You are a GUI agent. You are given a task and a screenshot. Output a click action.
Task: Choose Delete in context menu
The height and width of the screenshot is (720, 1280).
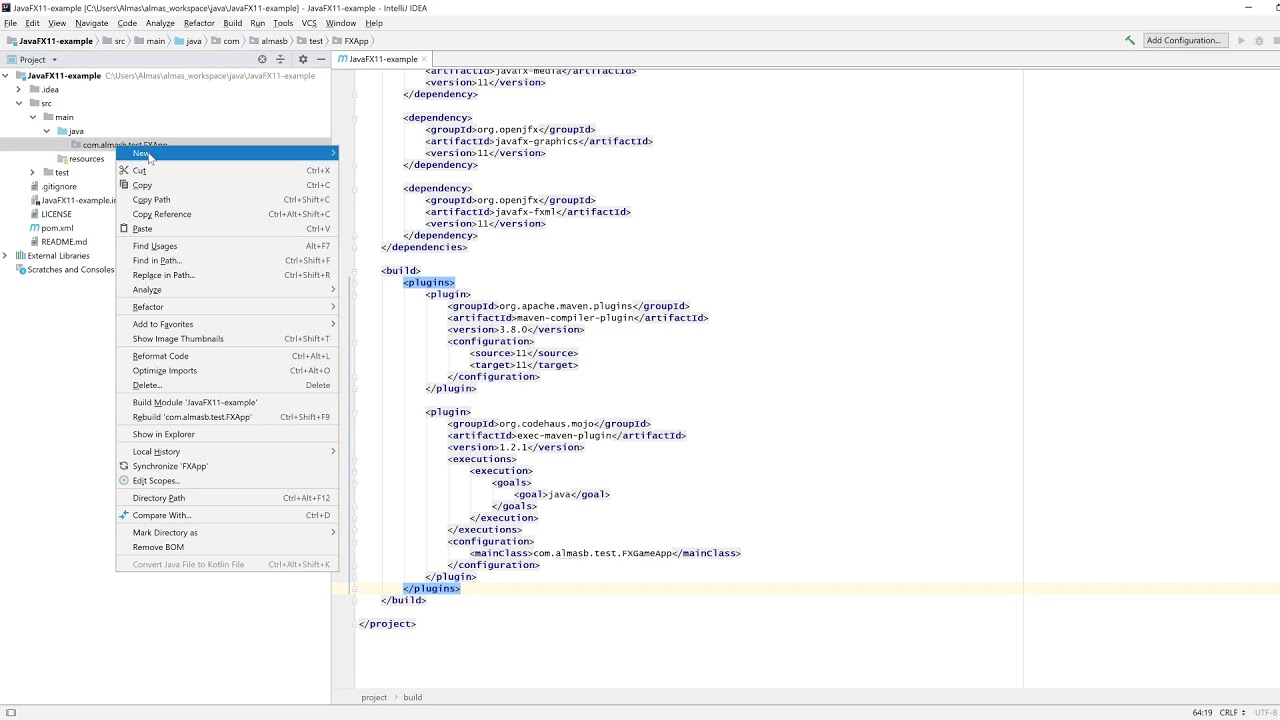227,385
